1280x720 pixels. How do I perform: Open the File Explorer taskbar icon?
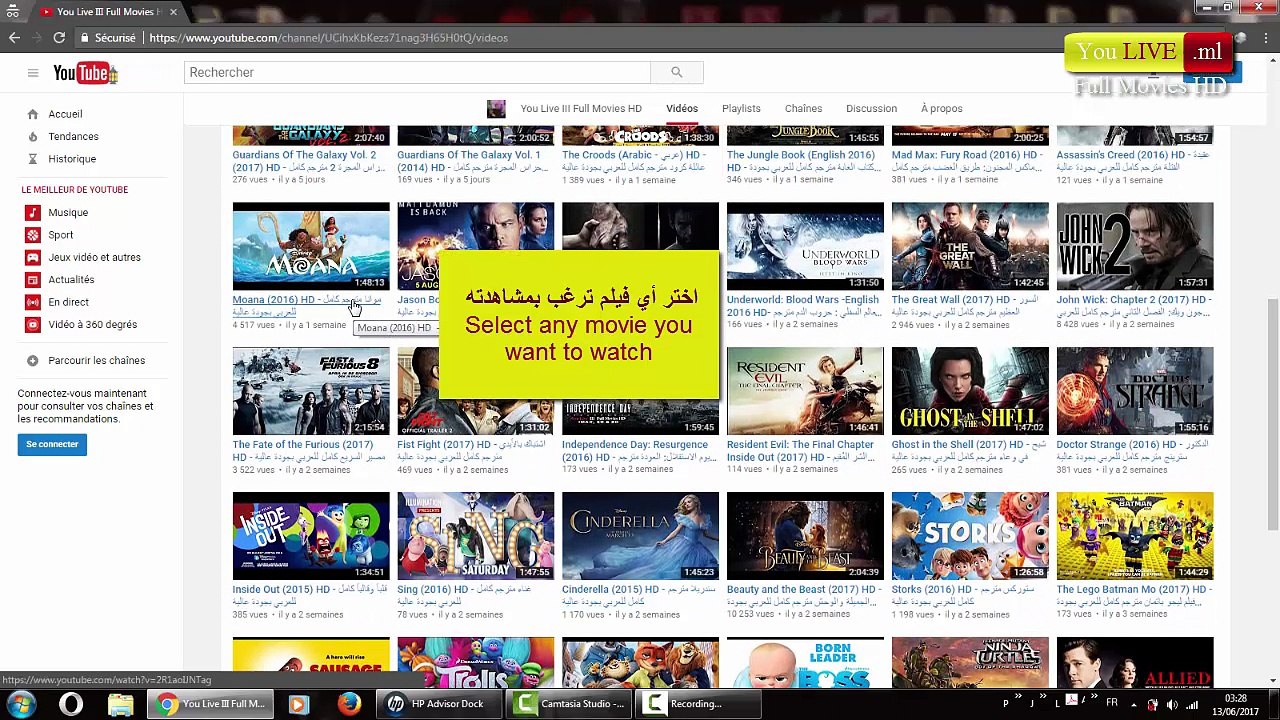[x=120, y=704]
